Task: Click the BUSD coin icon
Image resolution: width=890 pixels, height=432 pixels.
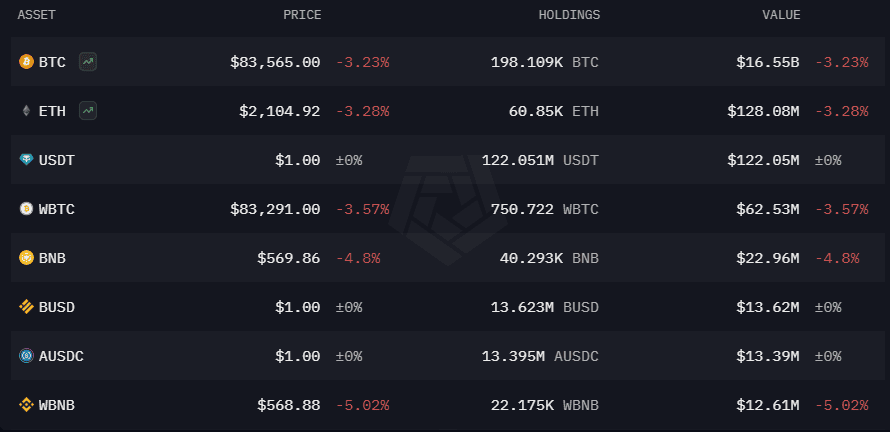Action: pos(26,307)
